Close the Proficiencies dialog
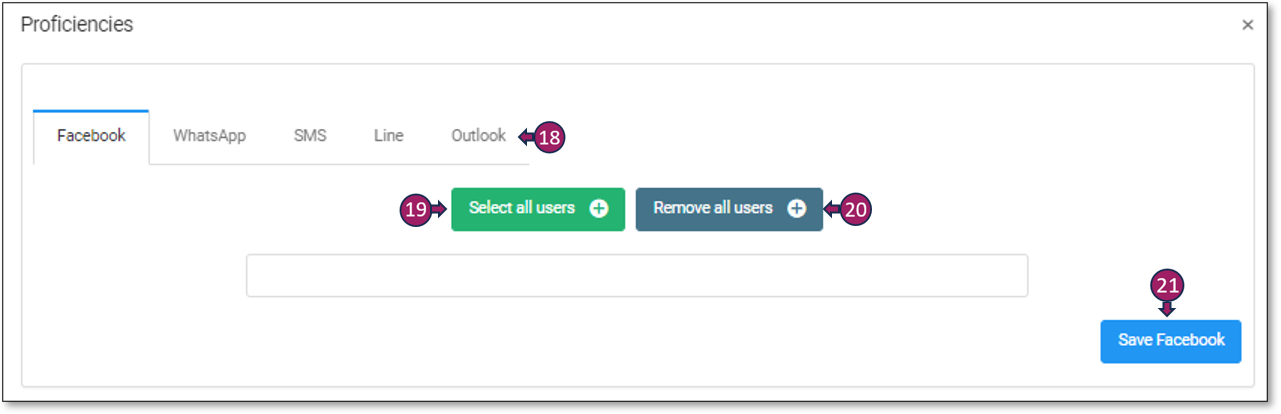The width and height of the screenshot is (1281, 414). [x=1247, y=25]
